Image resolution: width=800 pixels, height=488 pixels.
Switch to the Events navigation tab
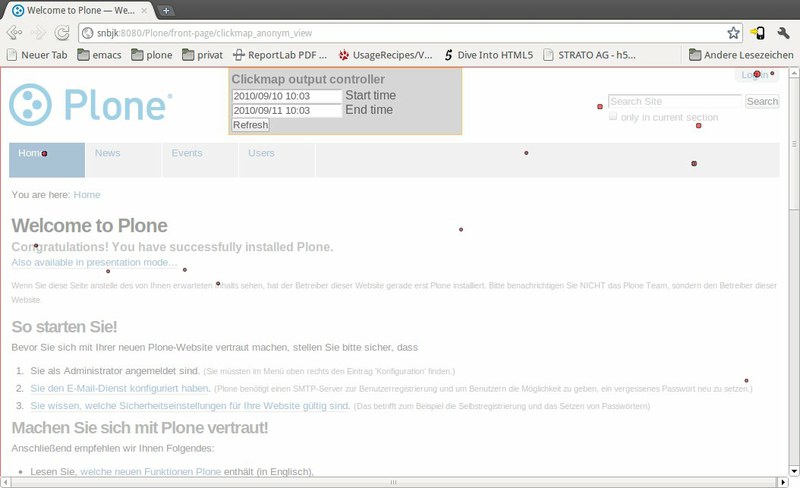[x=187, y=153]
